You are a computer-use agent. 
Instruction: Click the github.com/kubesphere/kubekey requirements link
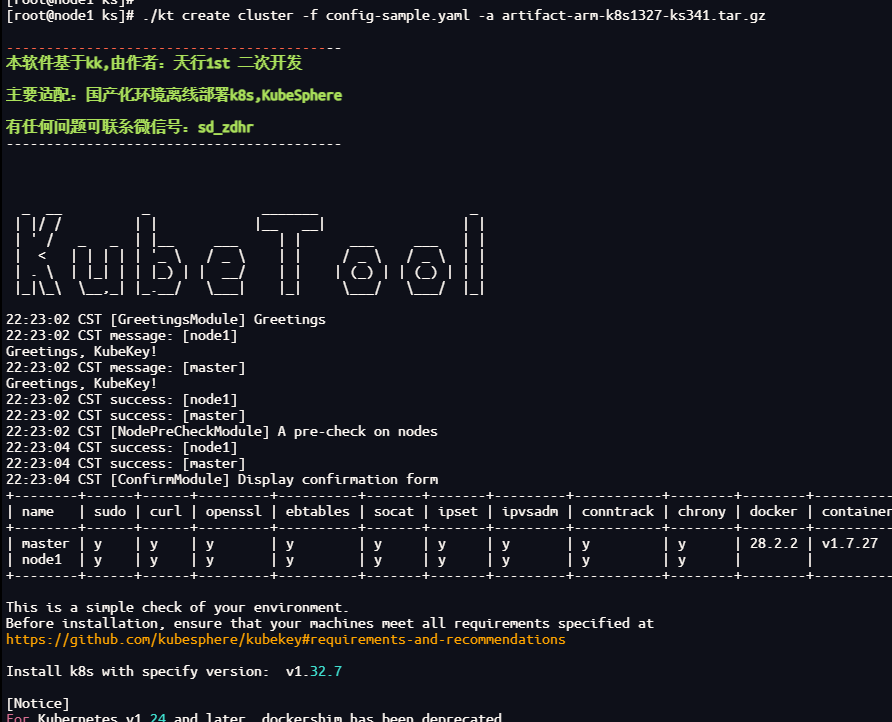point(286,640)
